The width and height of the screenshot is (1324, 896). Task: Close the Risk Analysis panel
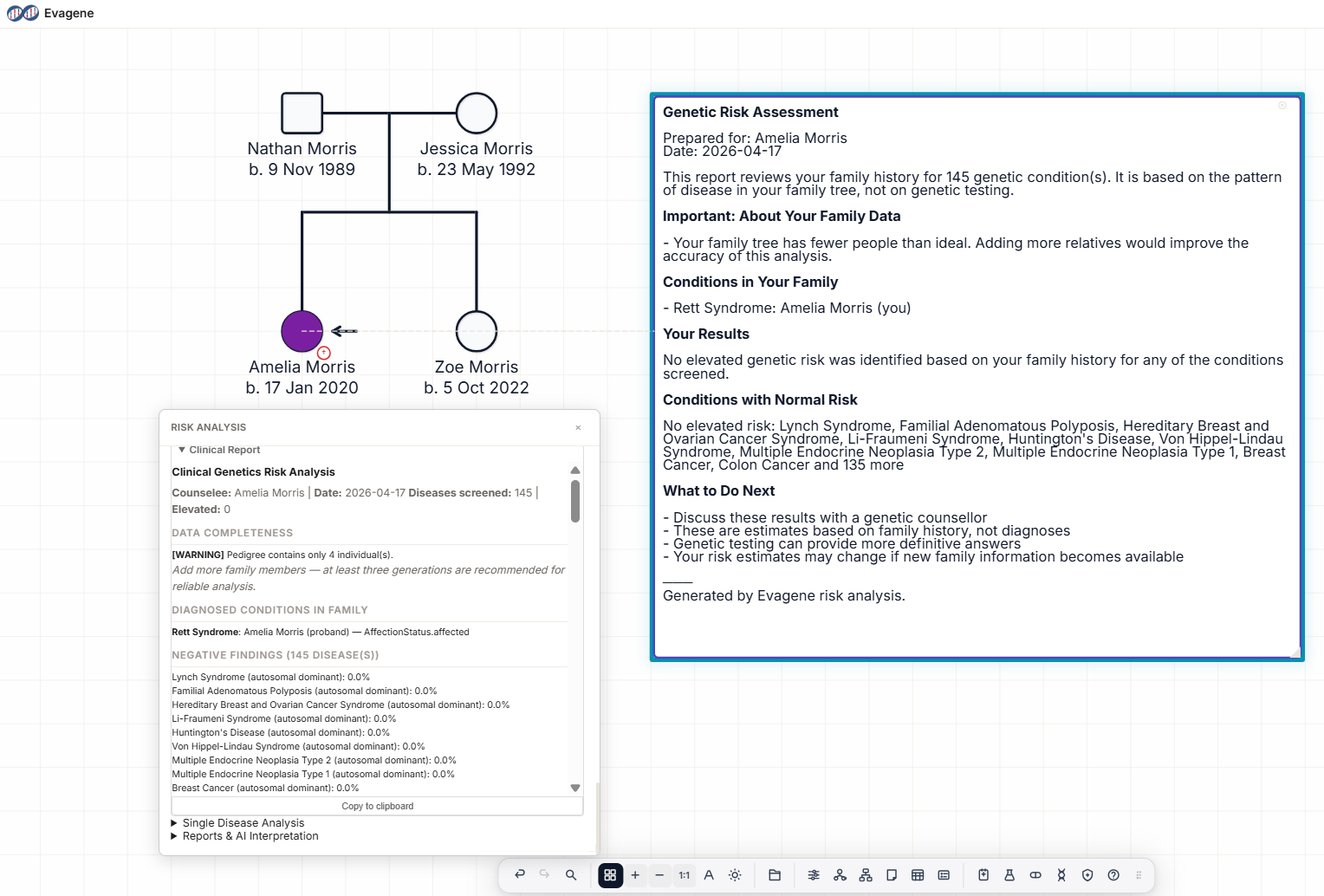(x=578, y=427)
